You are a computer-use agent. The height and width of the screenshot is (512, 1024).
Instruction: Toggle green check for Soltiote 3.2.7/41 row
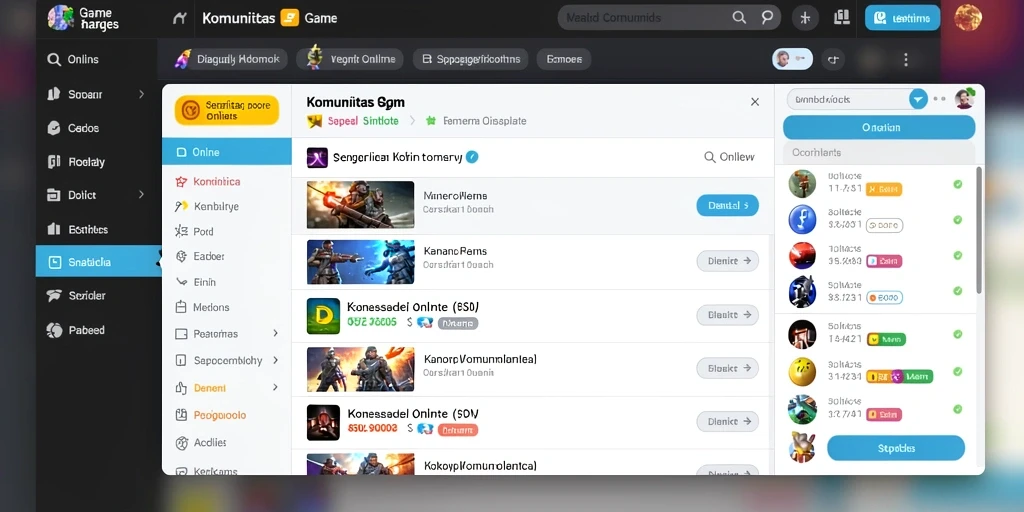tap(957, 409)
